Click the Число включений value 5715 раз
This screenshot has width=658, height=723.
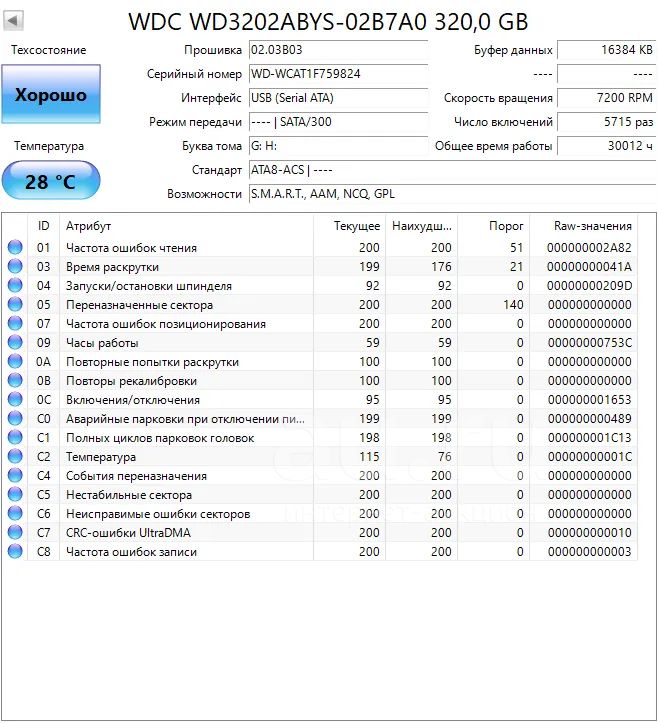coord(606,122)
